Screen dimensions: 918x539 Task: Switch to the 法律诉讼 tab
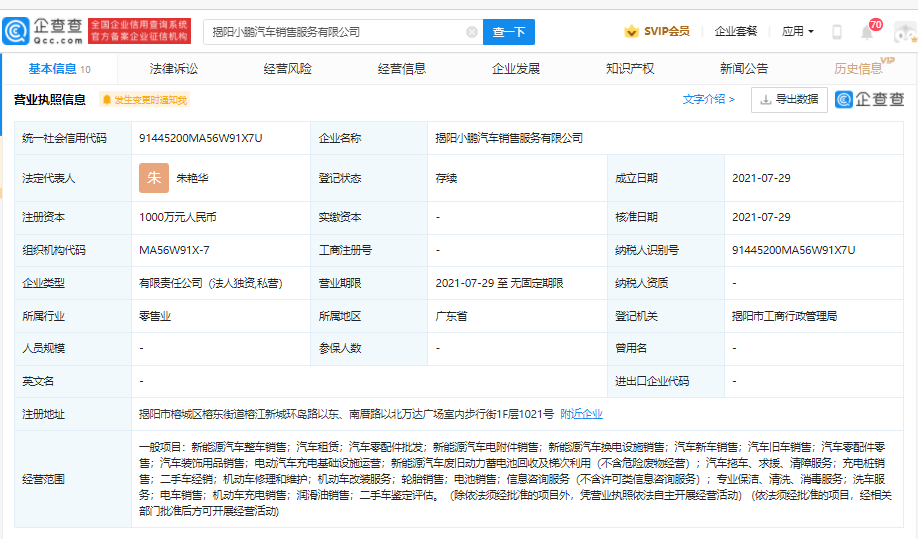(x=174, y=69)
